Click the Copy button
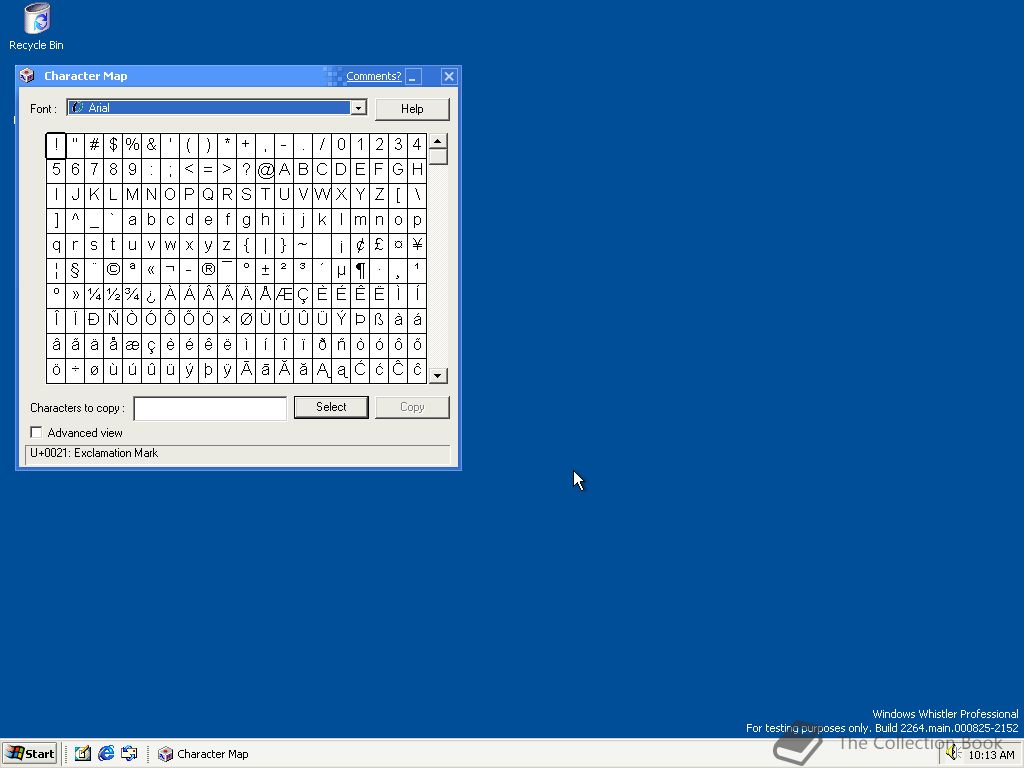1024x768 pixels. 412,407
